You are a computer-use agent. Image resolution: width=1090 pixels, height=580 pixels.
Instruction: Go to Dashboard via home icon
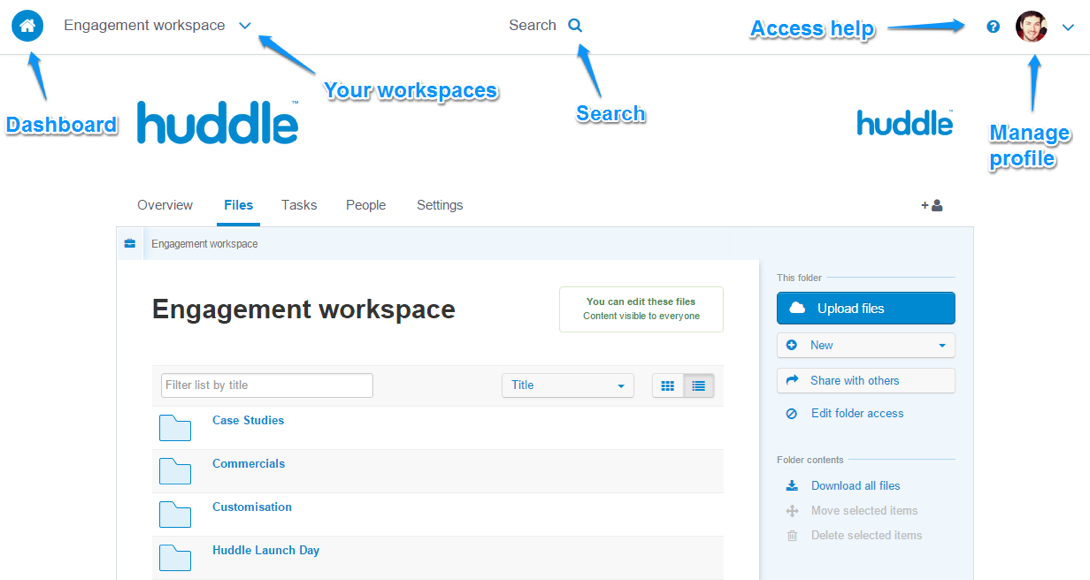click(27, 26)
